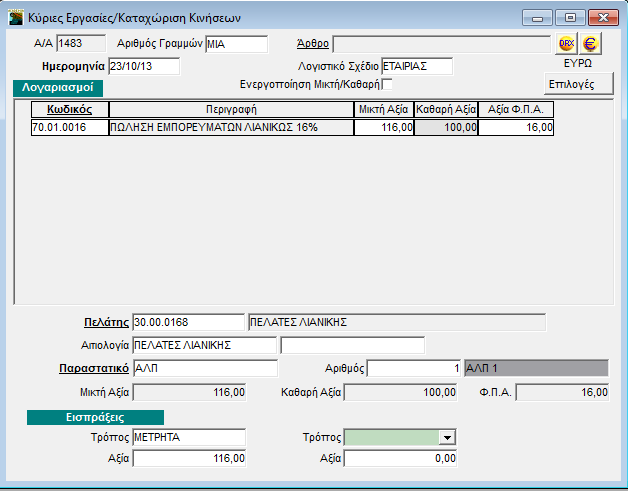Image resolution: width=628 pixels, height=491 pixels.
Task: Focus the Τρόπος field with ΜΕΤΡΗΤΑ
Action: pos(189,437)
